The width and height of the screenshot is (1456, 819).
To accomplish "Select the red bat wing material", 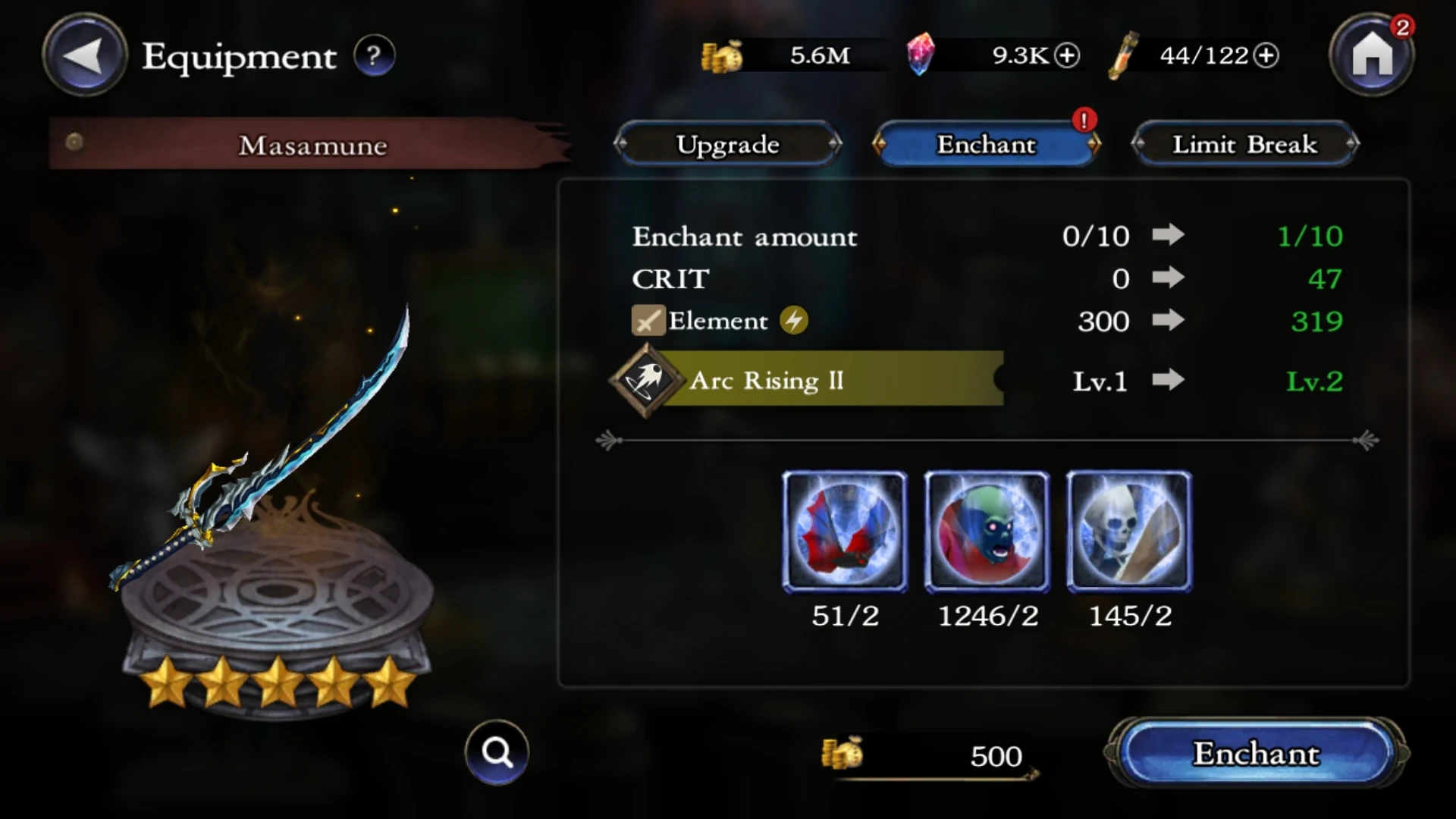I will [x=845, y=532].
